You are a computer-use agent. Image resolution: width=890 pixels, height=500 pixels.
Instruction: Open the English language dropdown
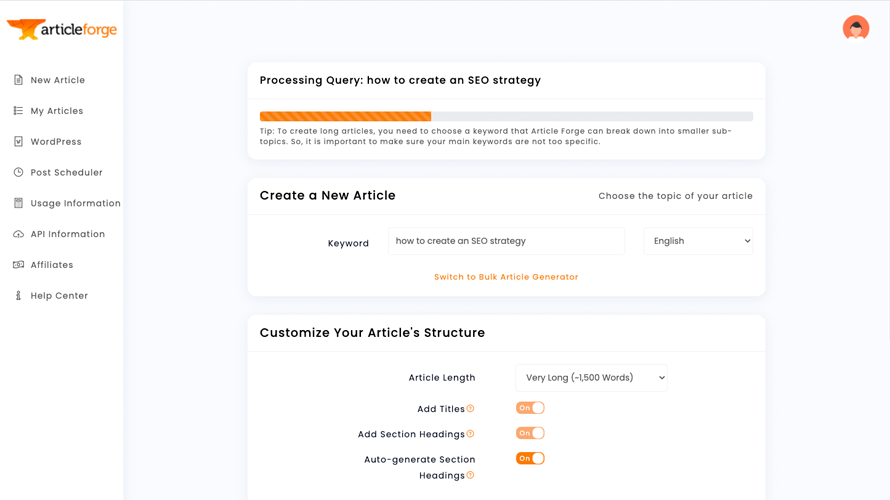pyautogui.click(x=698, y=241)
